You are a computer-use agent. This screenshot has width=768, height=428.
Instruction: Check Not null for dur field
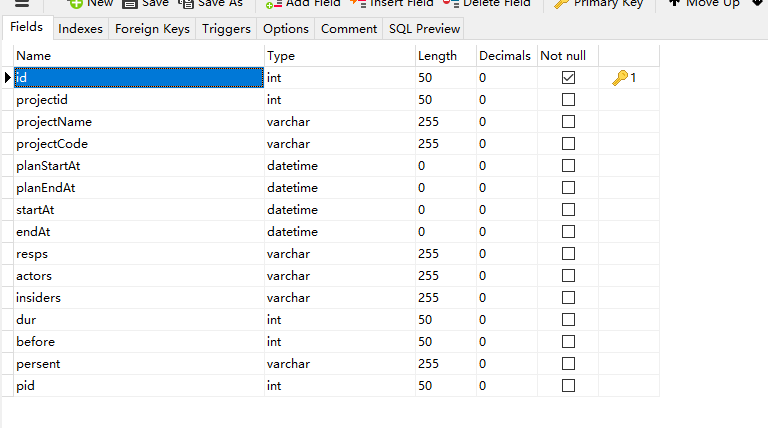[568, 320]
